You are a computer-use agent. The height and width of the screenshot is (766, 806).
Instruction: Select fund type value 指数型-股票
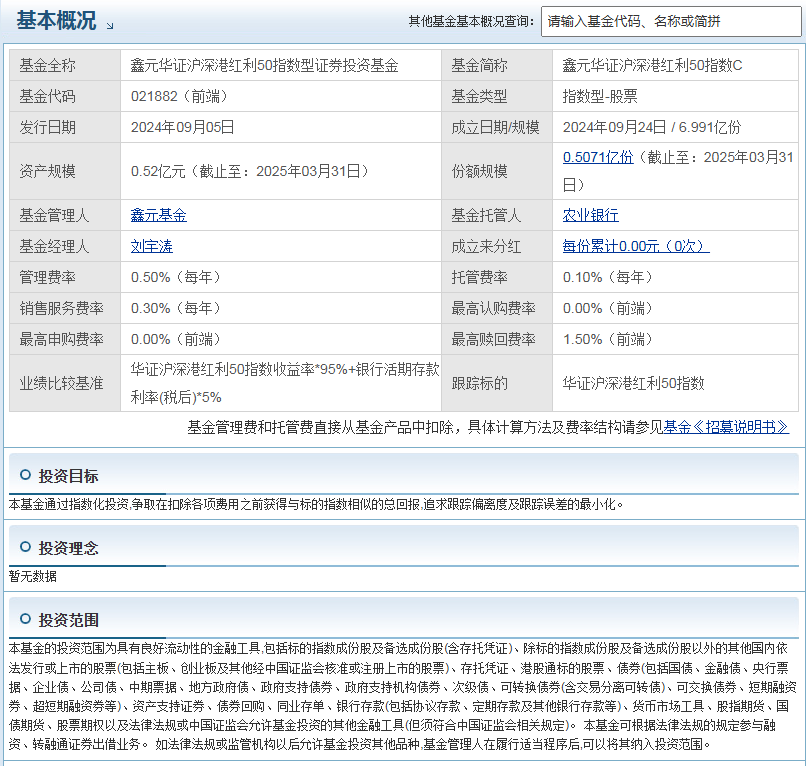click(x=600, y=96)
